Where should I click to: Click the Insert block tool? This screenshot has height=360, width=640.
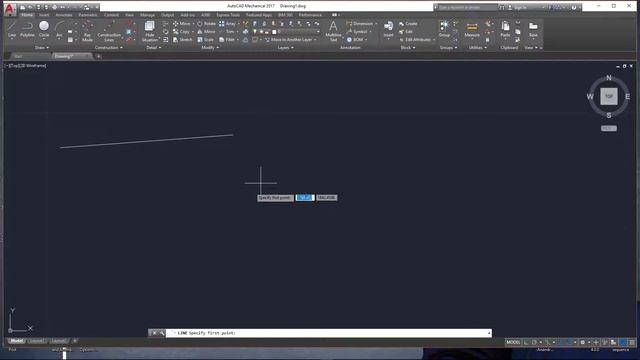388,29
